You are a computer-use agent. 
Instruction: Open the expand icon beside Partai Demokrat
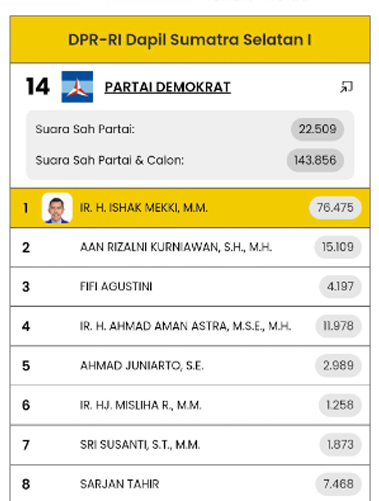(346, 87)
